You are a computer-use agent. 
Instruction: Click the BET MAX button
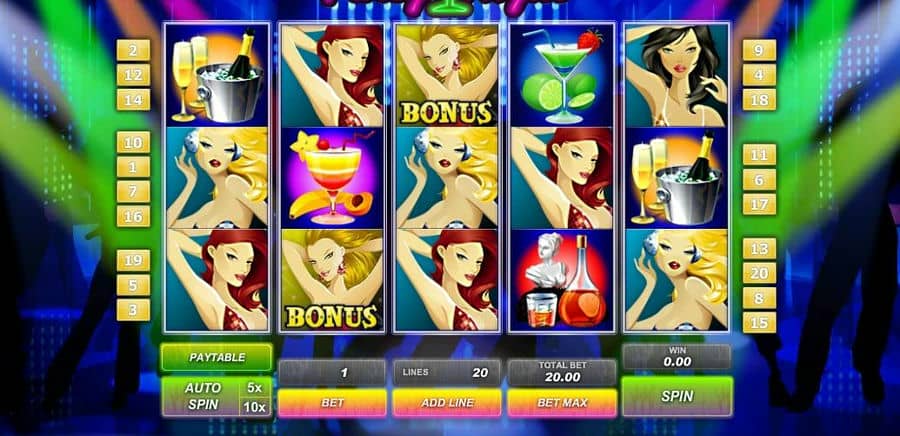(x=562, y=403)
